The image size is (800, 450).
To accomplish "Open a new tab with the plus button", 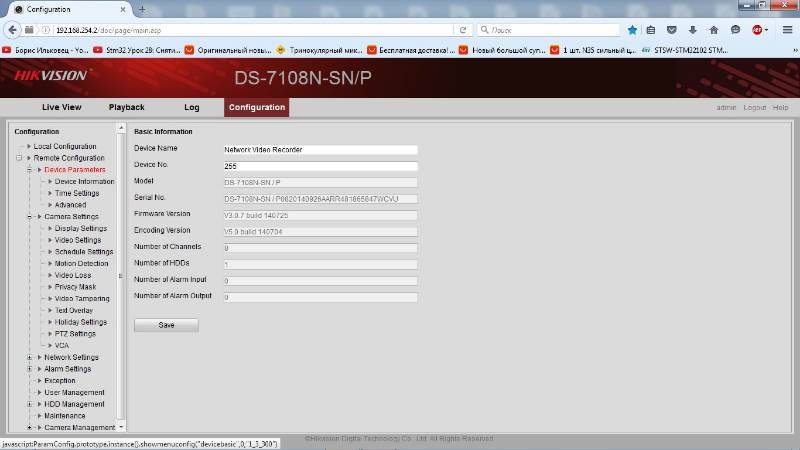I will point(142,9).
